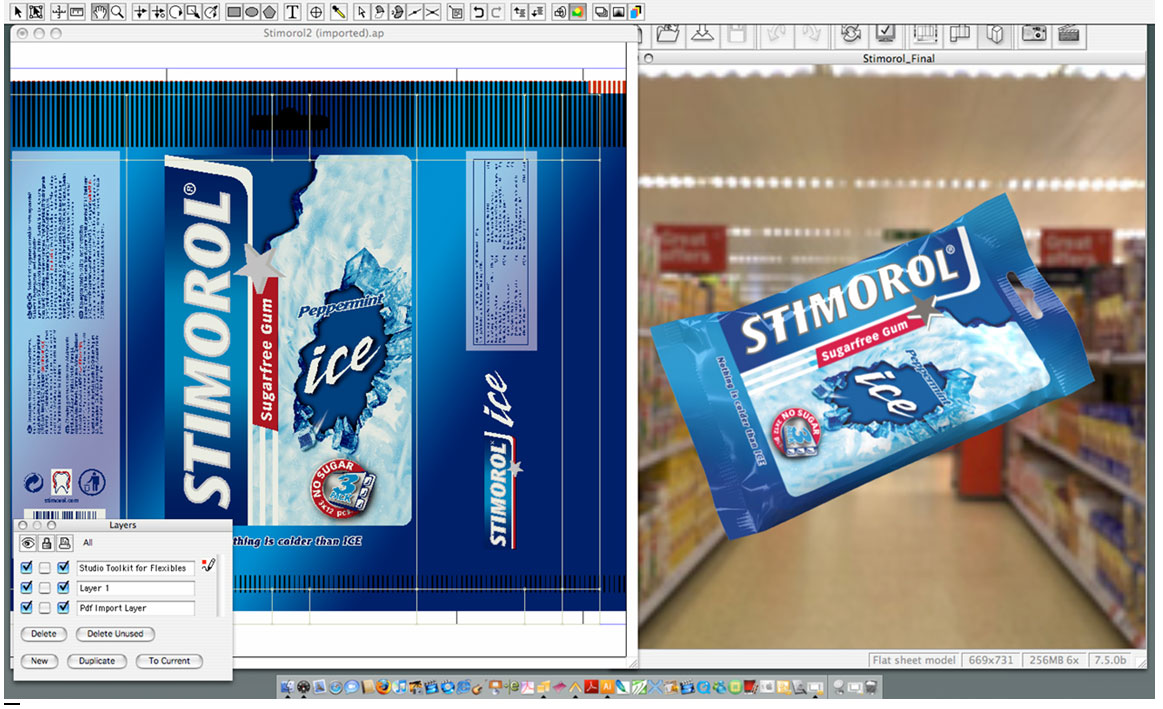Screen dimensions: 1163x709
Task: Open Finder from the Dock
Action: pyautogui.click(x=287, y=687)
